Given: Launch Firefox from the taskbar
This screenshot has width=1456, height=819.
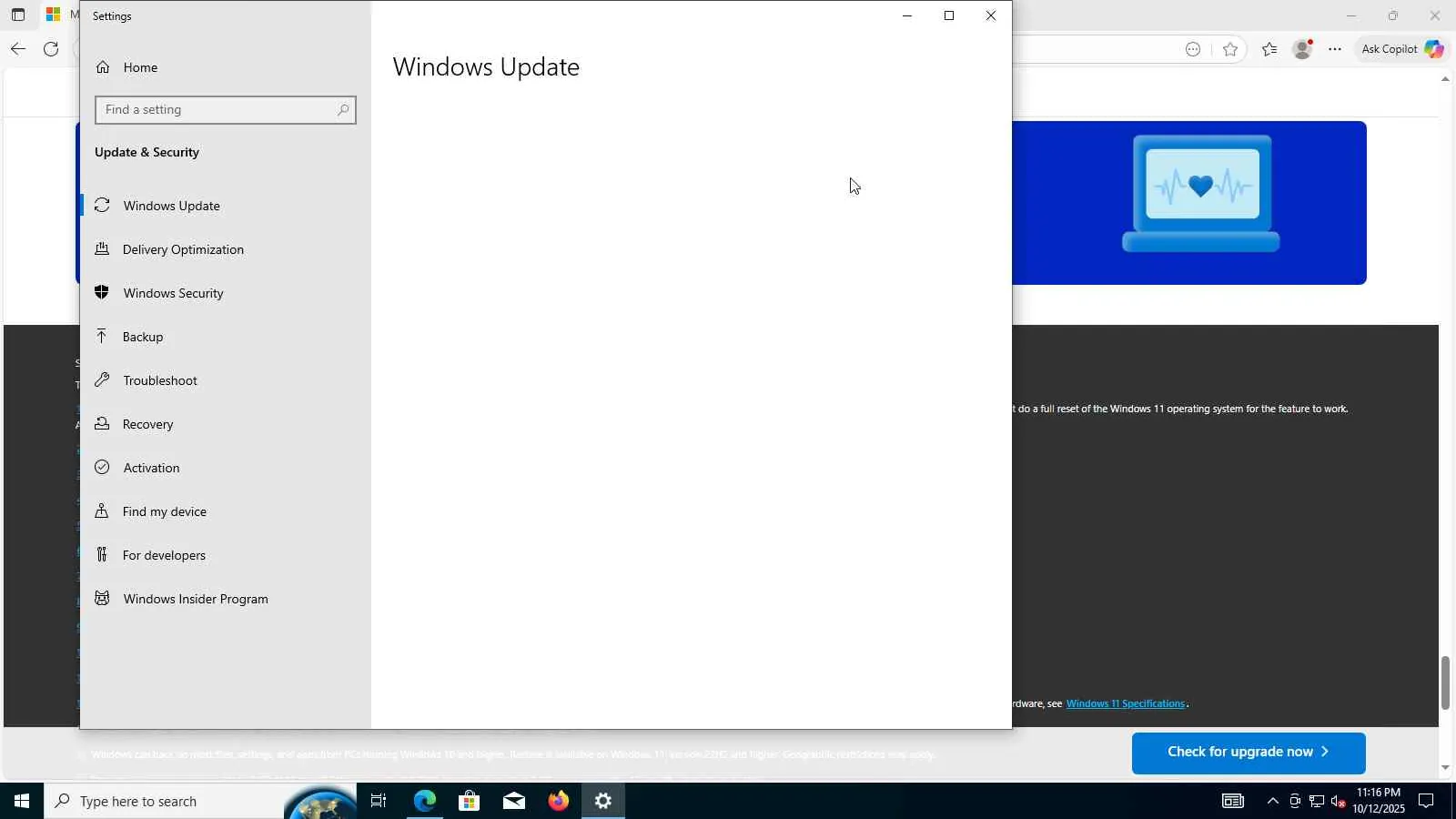Looking at the screenshot, I should pyautogui.click(x=559, y=801).
